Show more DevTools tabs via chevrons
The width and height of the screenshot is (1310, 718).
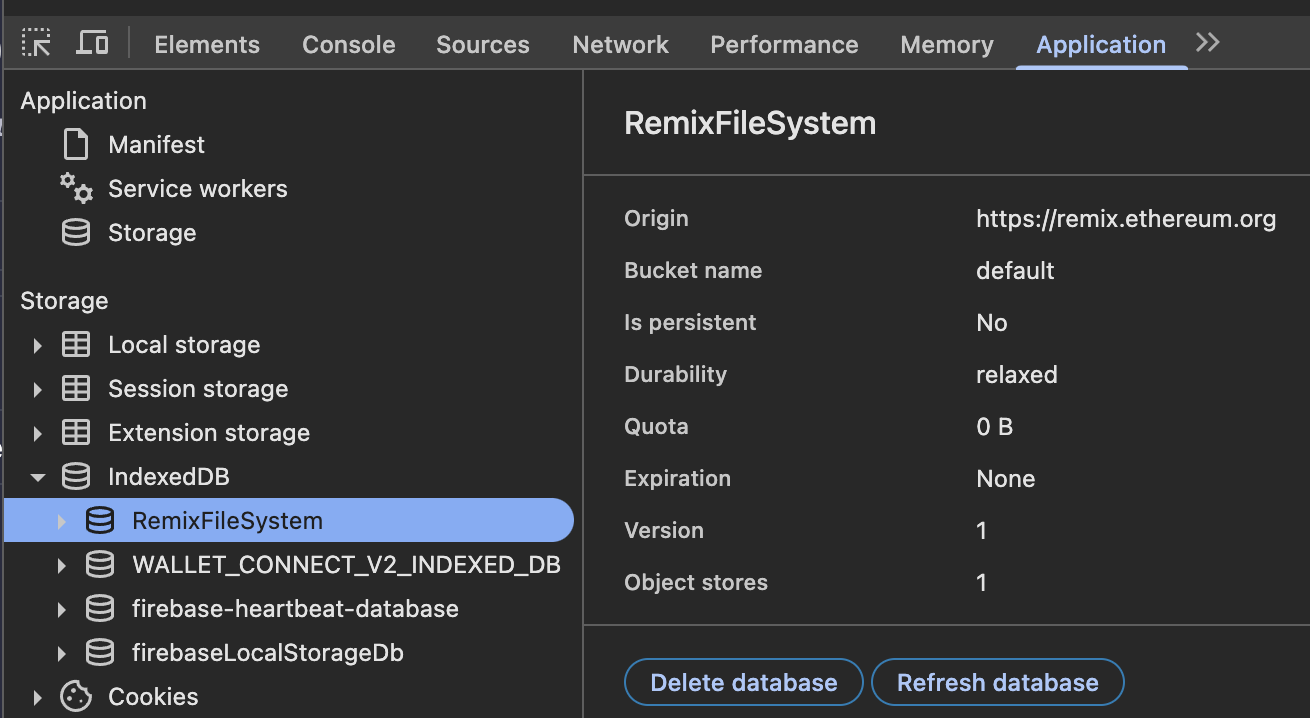coord(1208,43)
